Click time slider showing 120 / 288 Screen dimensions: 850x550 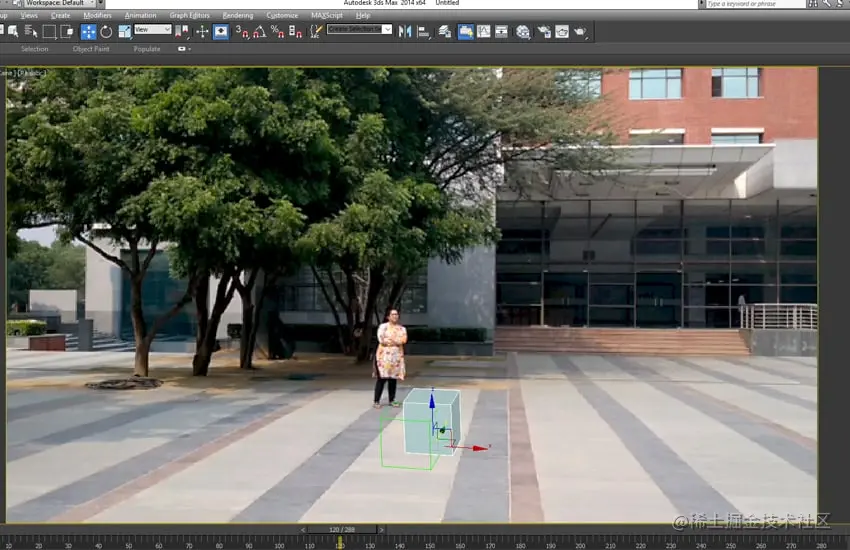coord(342,529)
